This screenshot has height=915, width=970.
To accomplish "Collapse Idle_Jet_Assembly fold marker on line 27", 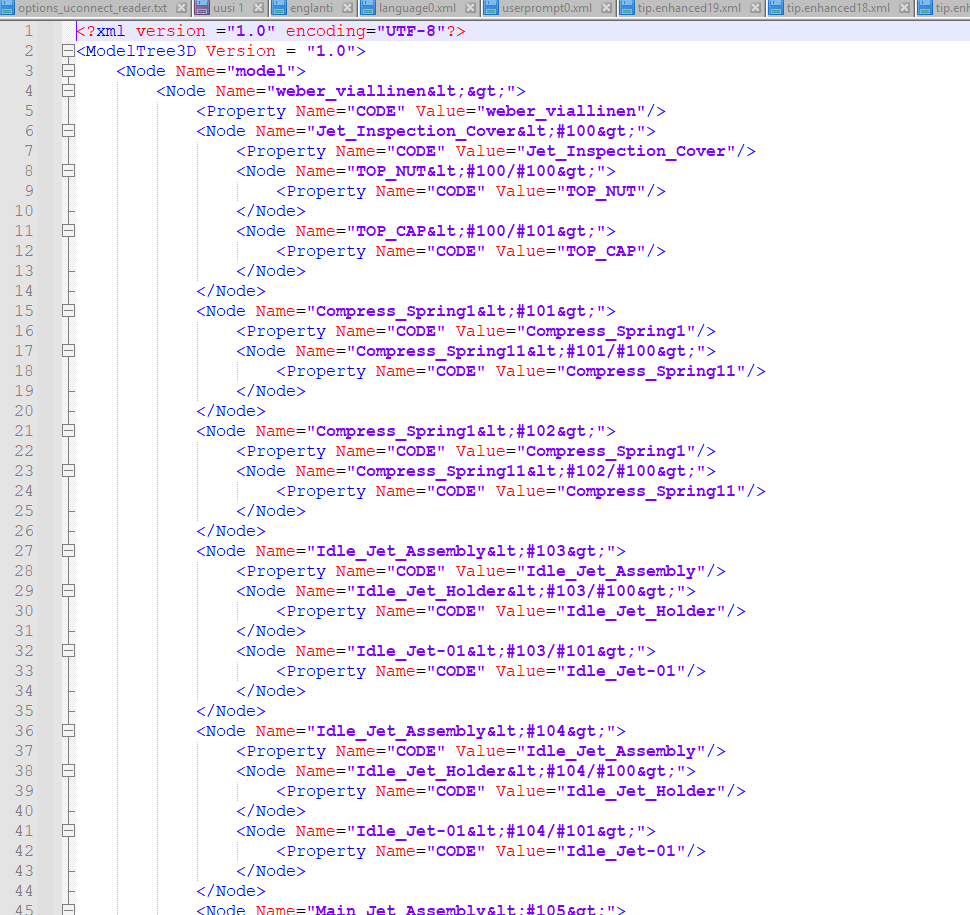I will [x=67, y=551].
